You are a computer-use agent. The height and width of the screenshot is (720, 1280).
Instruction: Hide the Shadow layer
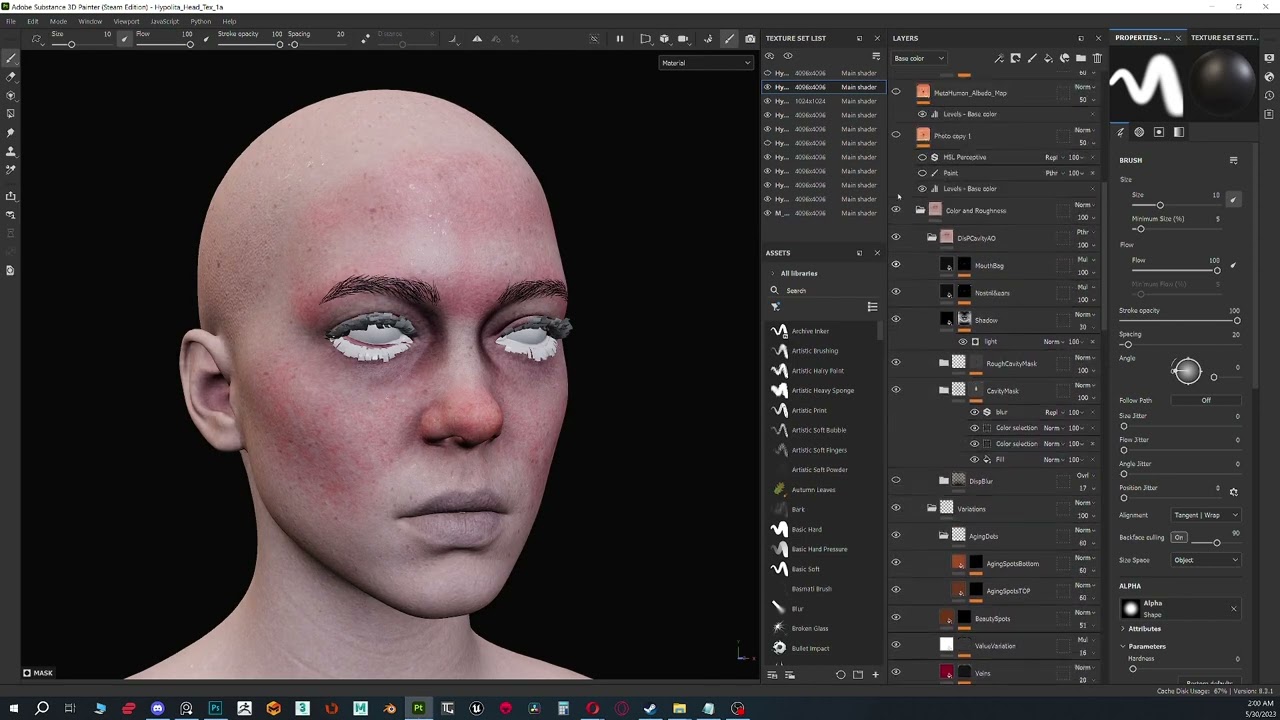896,320
